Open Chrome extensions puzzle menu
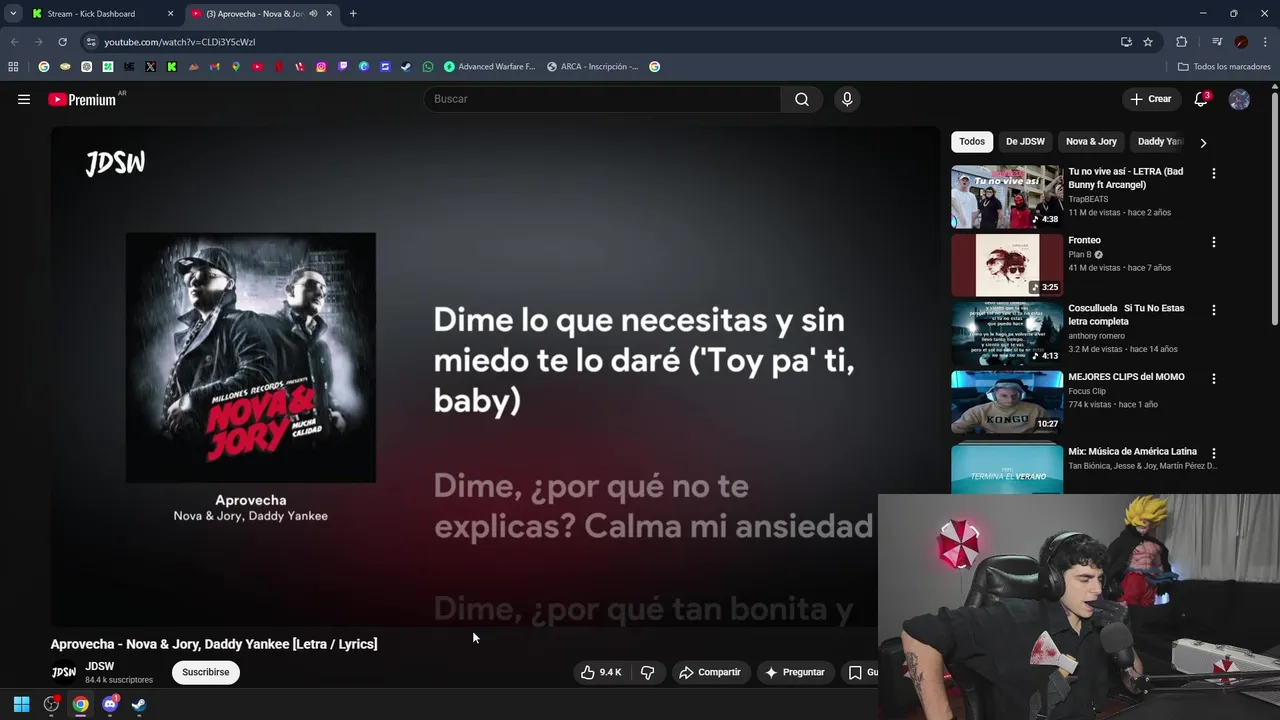The image size is (1280, 720). coord(1181,42)
